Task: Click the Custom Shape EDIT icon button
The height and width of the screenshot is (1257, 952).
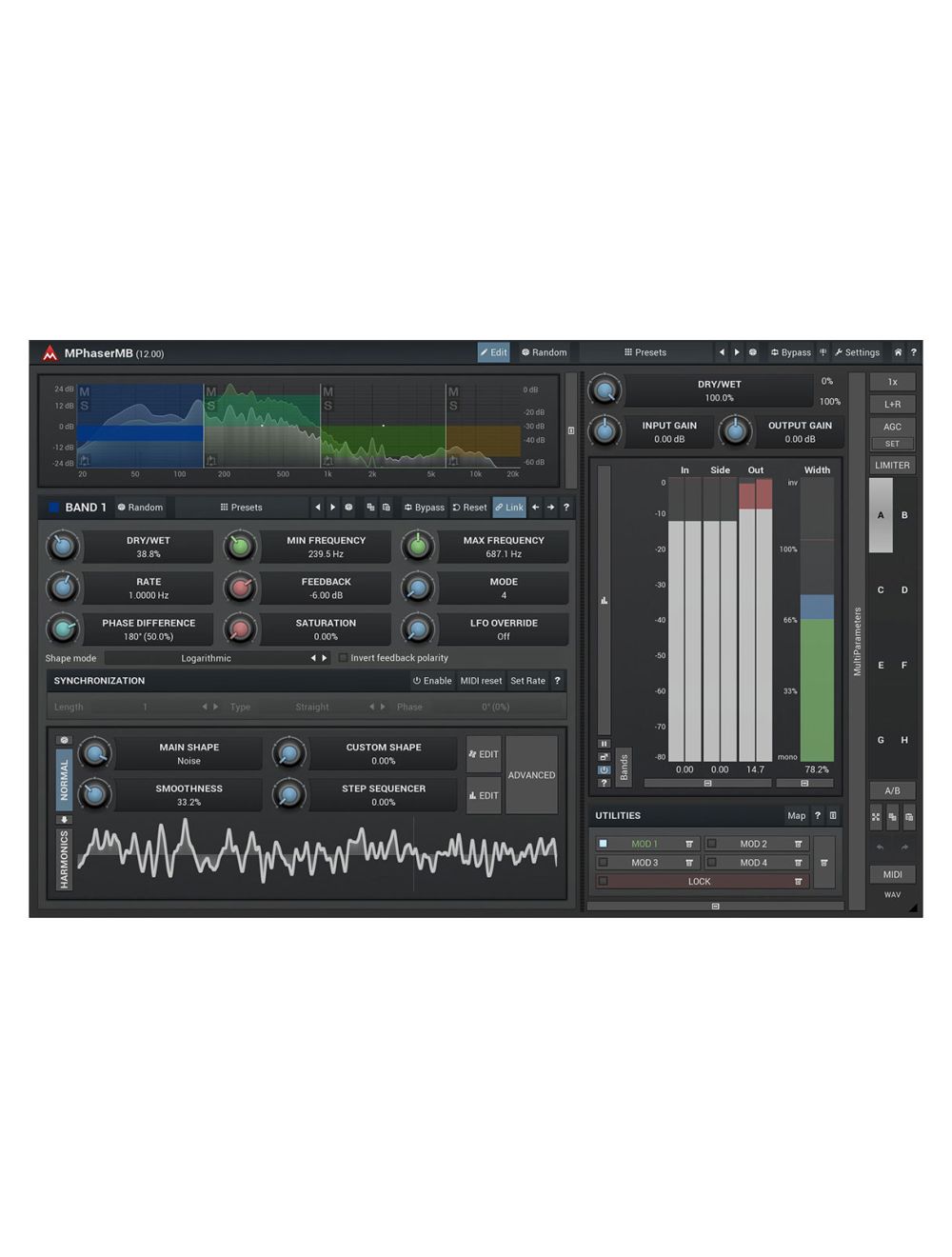Action: (x=484, y=754)
